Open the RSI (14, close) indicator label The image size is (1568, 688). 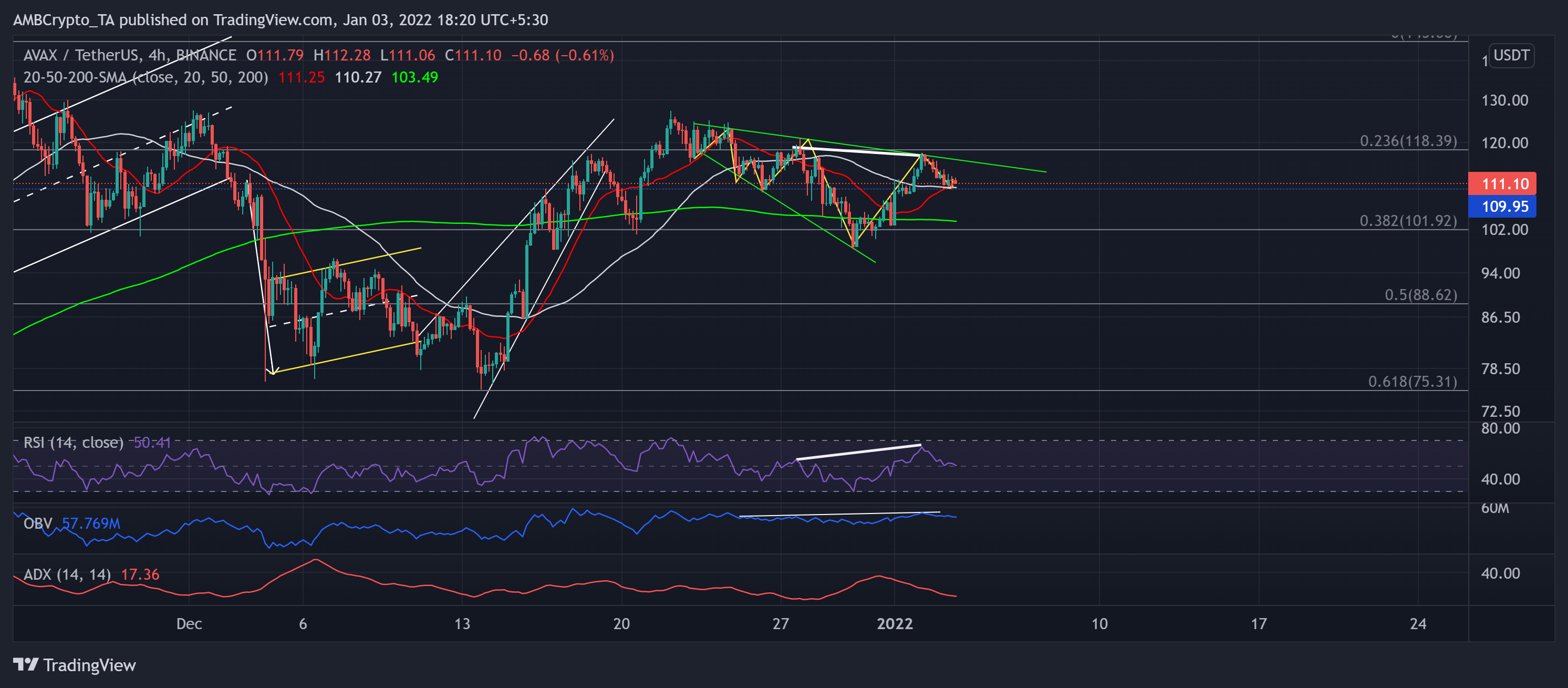click(x=73, y=442)
